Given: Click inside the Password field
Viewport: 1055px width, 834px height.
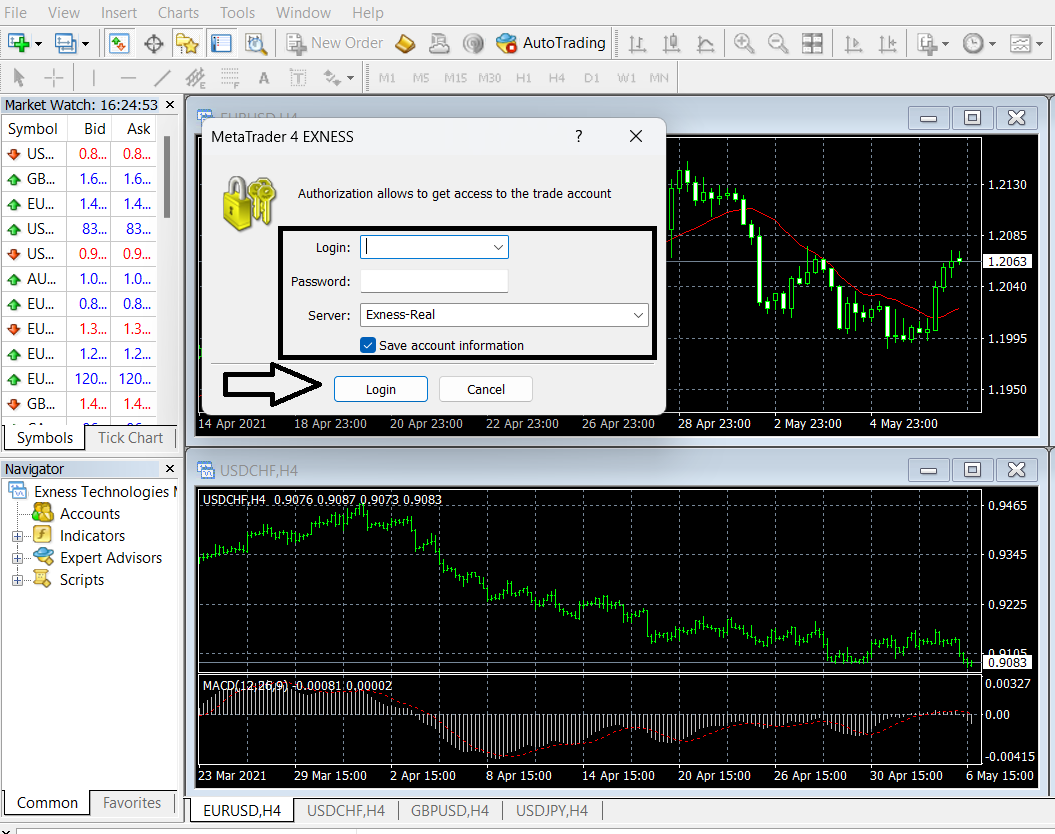Looking at the screenshot, I should coord(434,281).
